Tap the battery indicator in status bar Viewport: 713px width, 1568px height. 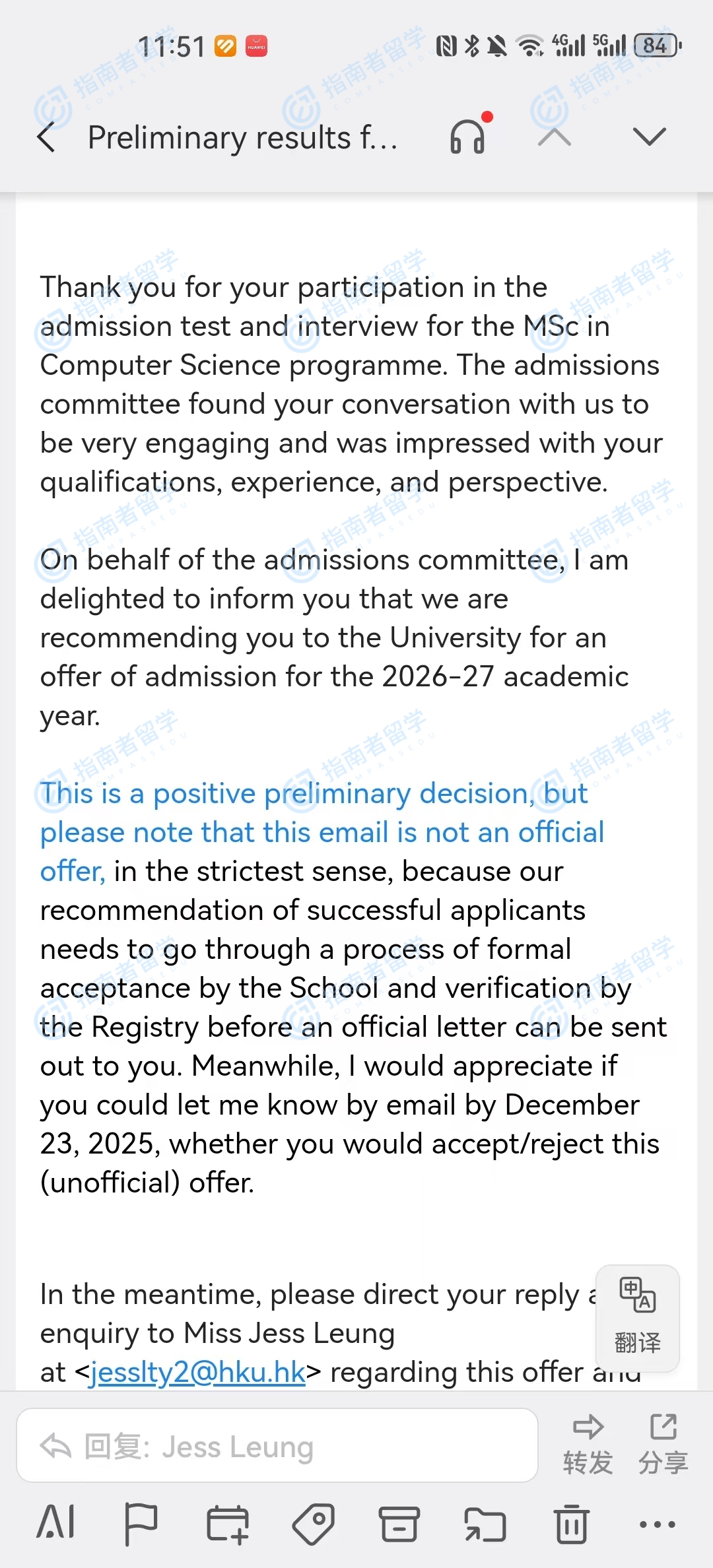656,46
